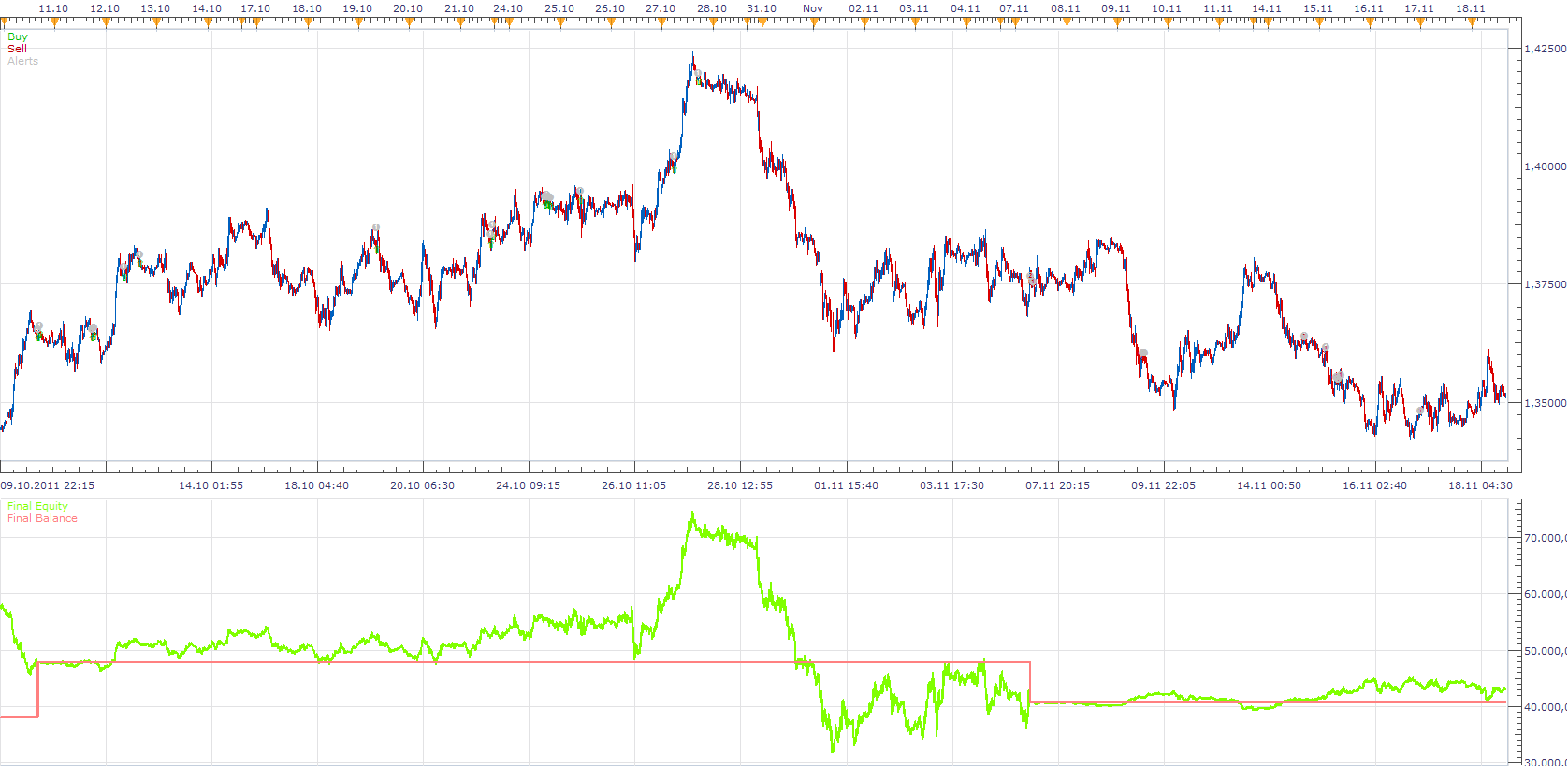Click the 07.11 date label on top axis
Image resolution: width=1568 pixels, height=766 pixels.
[x=1014, y=8]
